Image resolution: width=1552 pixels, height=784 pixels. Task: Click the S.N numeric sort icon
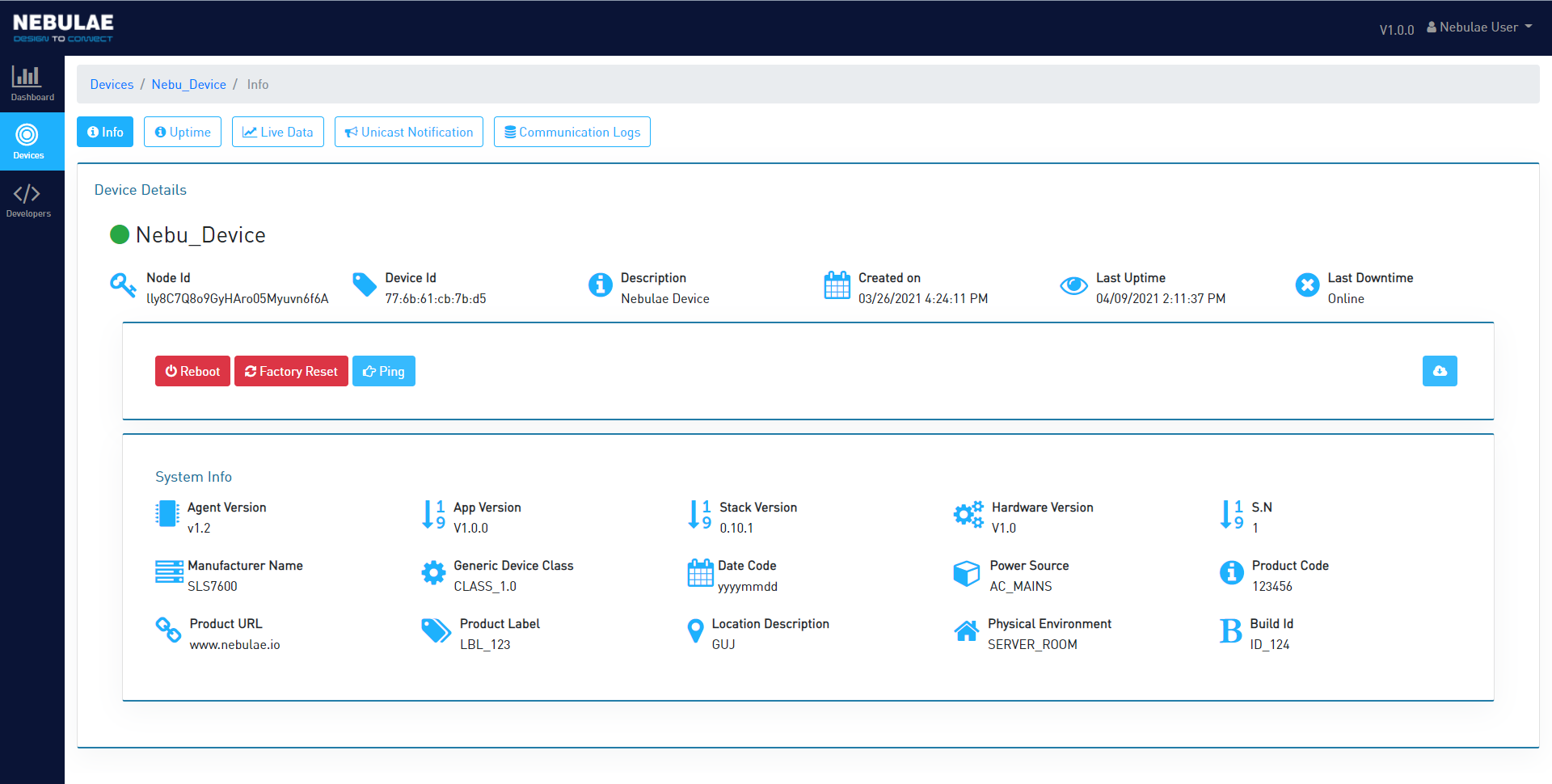coord(1233,514)
